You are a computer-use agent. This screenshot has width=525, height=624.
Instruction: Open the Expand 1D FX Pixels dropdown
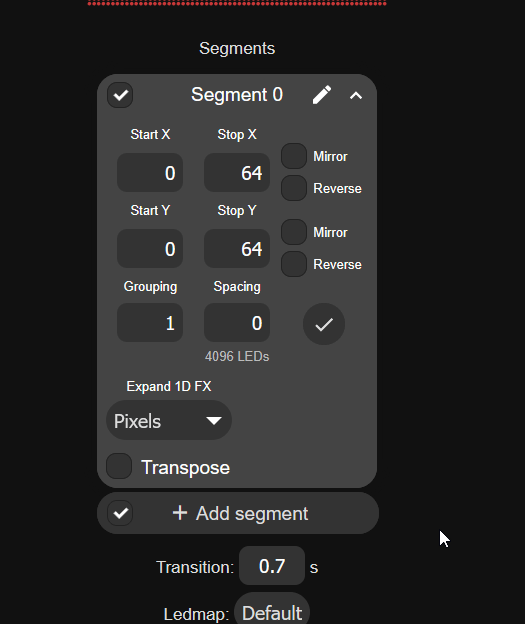169,420
